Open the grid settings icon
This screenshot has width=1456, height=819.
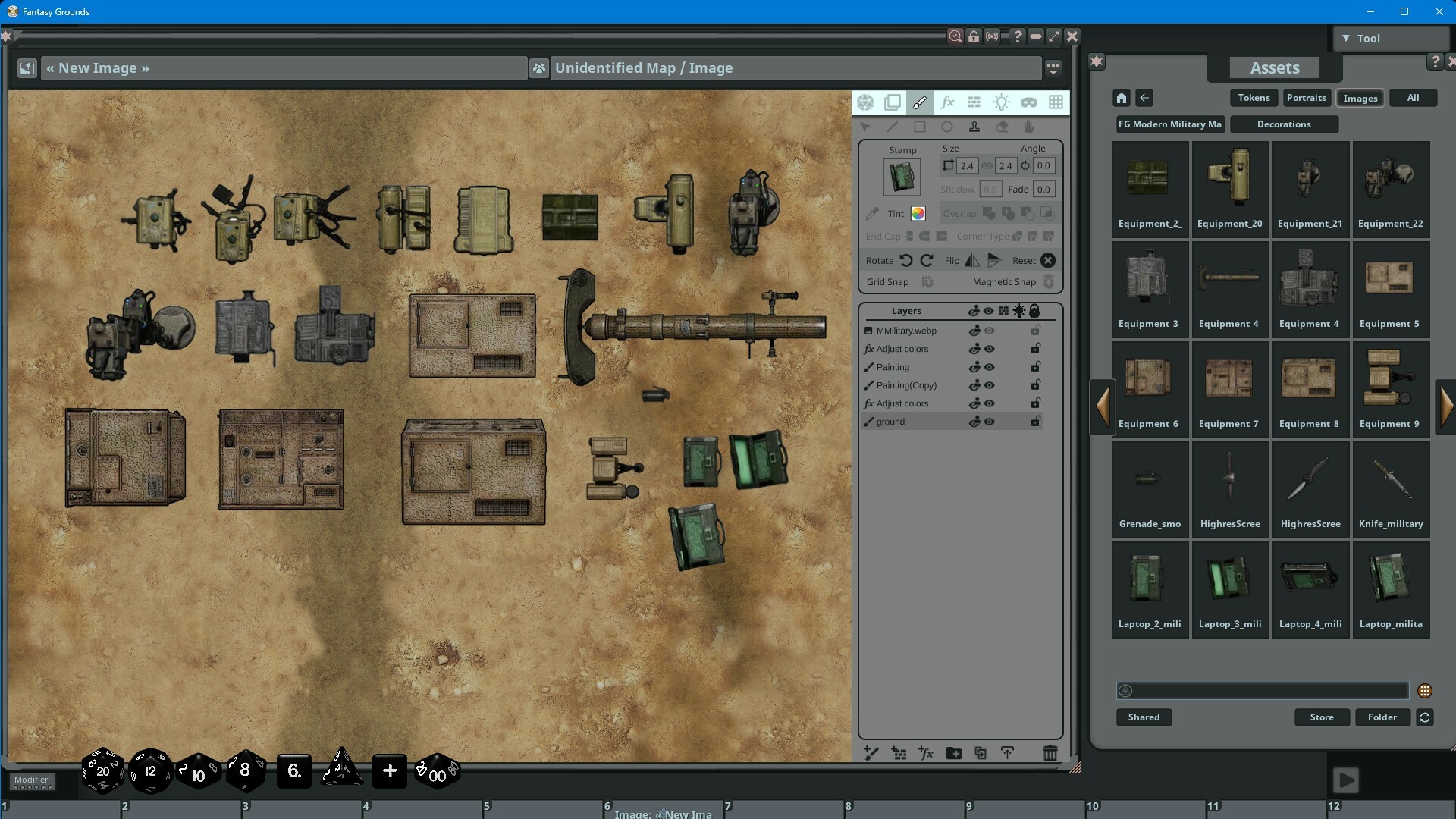click(x=1056, y=102)
